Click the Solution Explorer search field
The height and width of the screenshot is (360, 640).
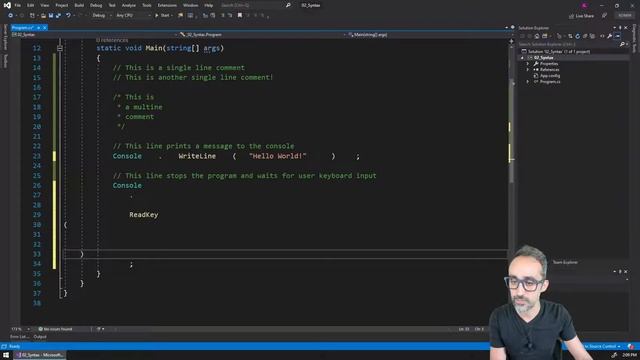point(568,44)
